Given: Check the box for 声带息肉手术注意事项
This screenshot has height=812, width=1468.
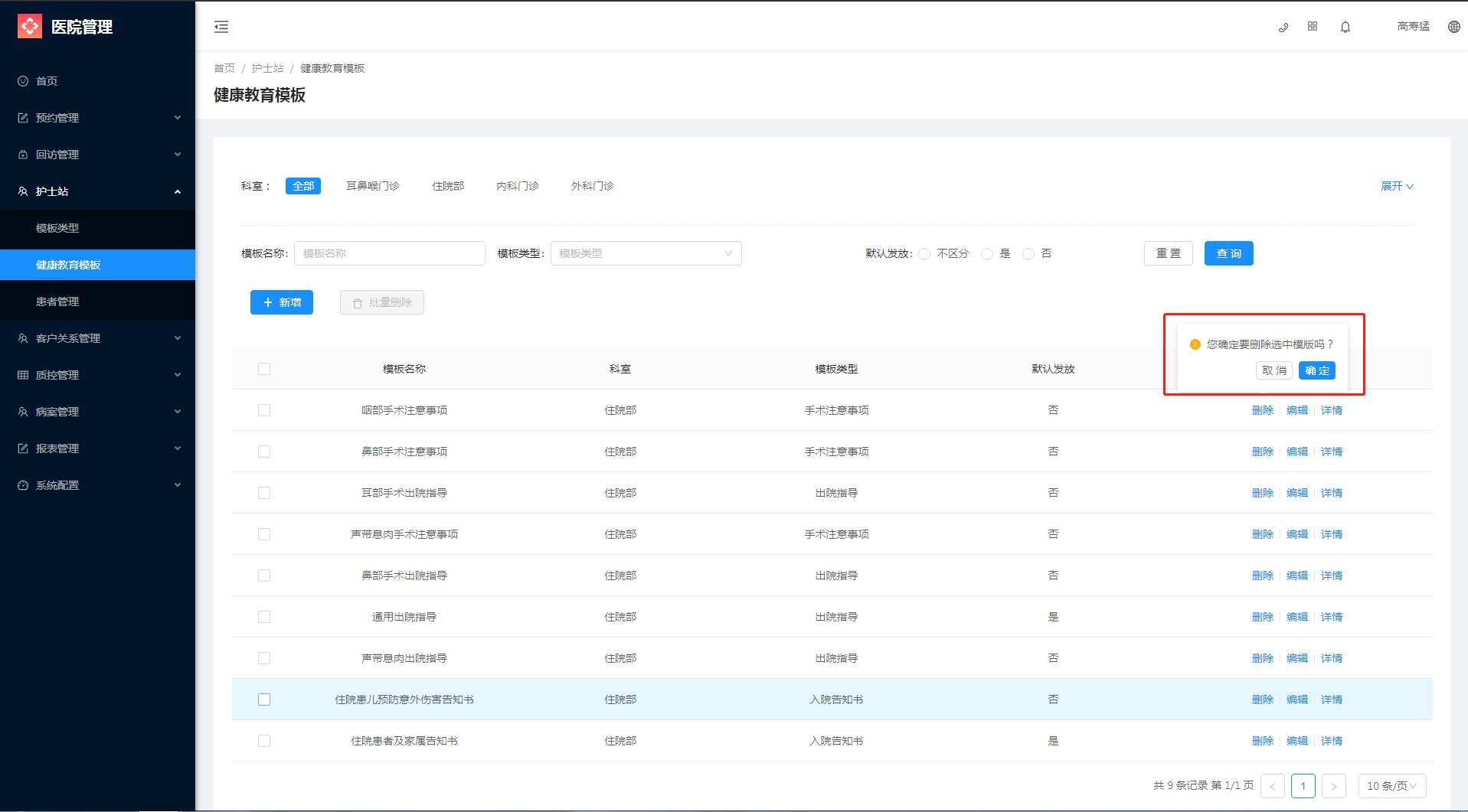Looking at the screenshot, I should [264, 534].
